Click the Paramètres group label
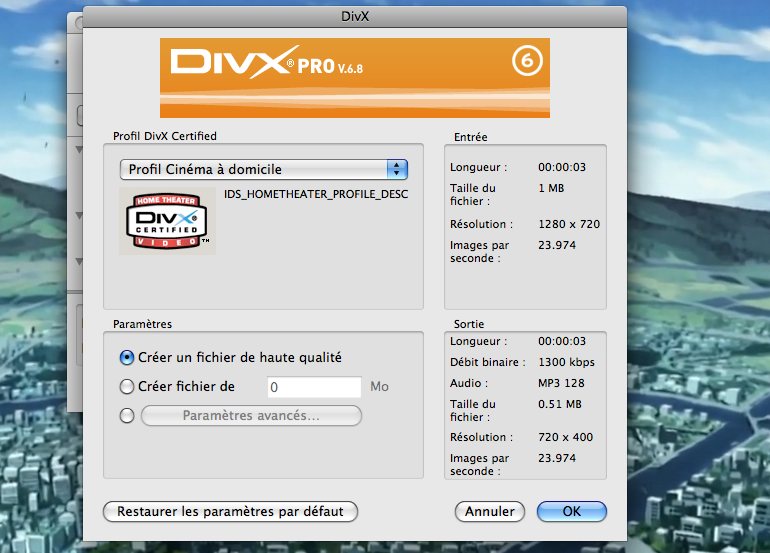The height and width of the screenshot is (553, 770). coord(142,324)
